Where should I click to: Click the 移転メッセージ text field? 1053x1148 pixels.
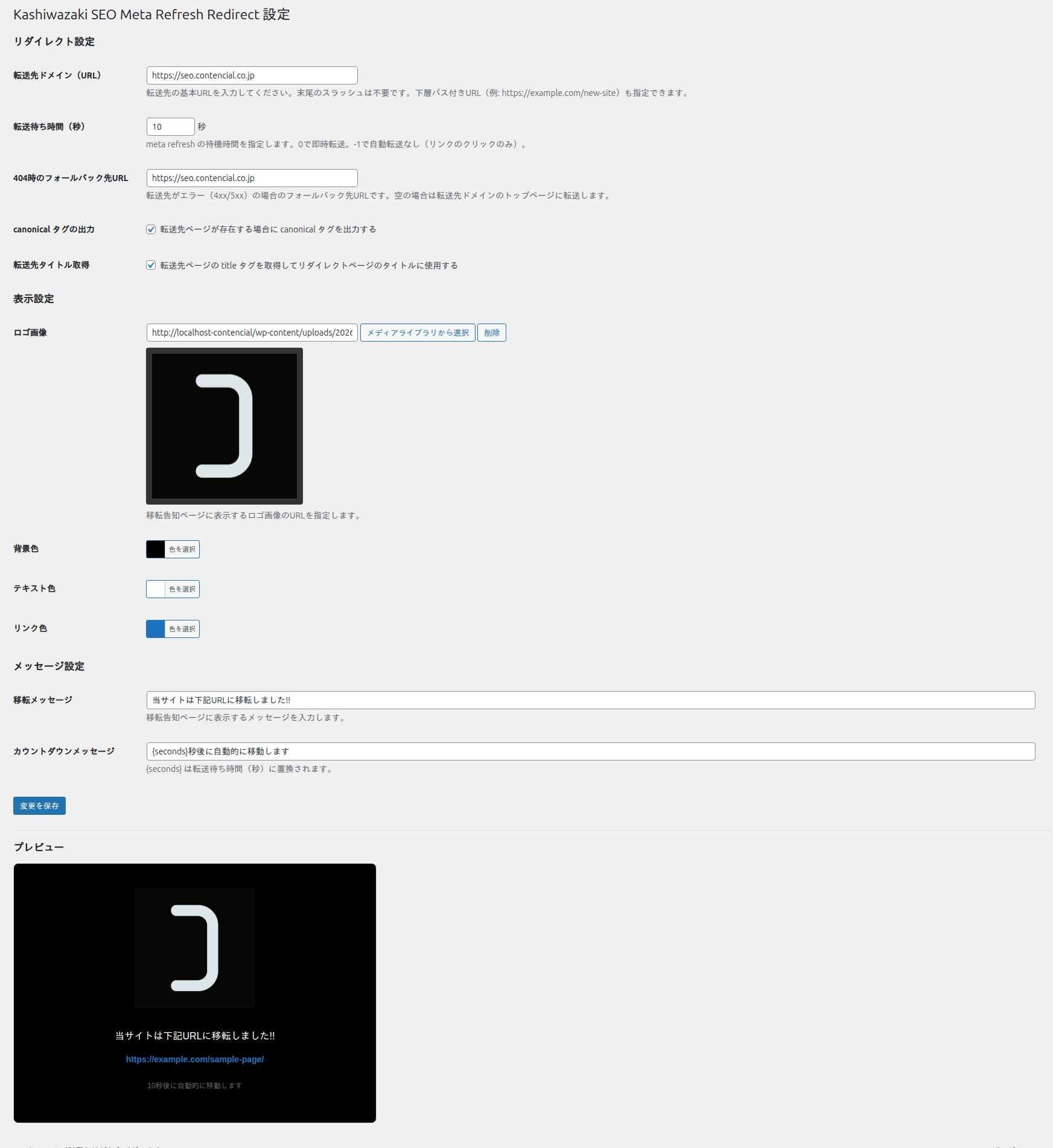click(x=590, y=700)
